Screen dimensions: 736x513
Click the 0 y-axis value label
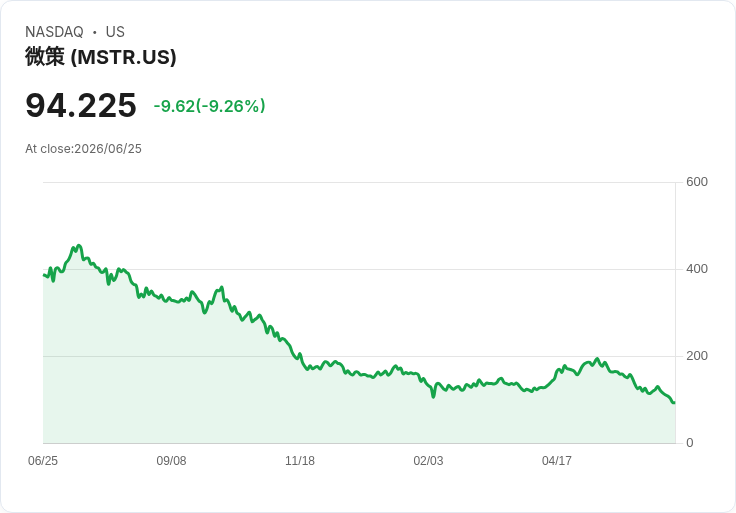(x=690, y=443)
